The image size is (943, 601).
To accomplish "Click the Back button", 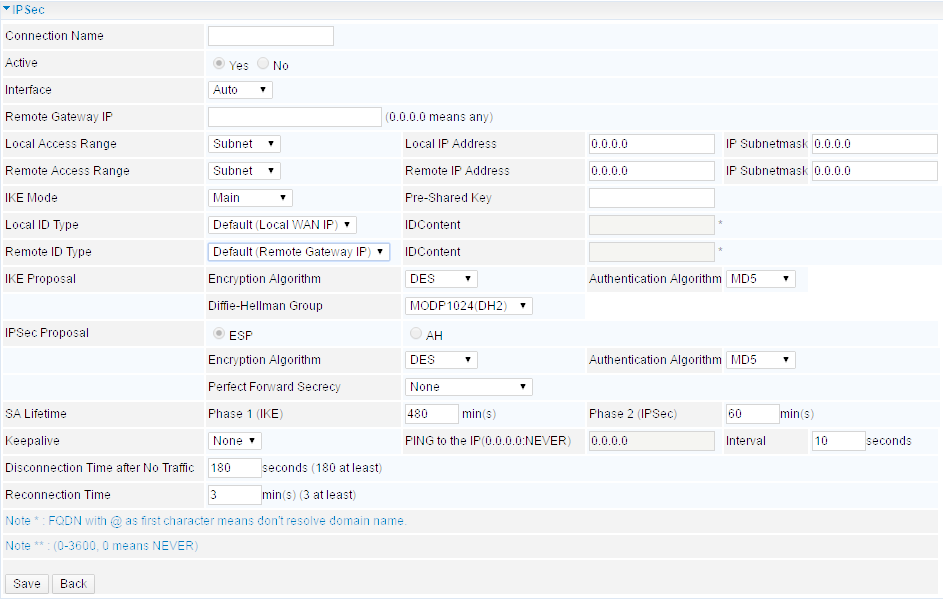I will pyautogui.click(x=73, y=584).
